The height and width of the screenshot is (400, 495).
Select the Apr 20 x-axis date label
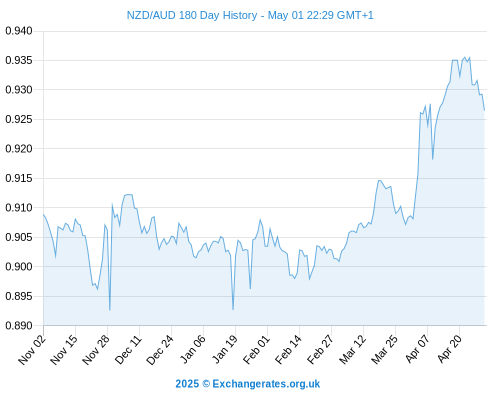click(x=449, y=350)
